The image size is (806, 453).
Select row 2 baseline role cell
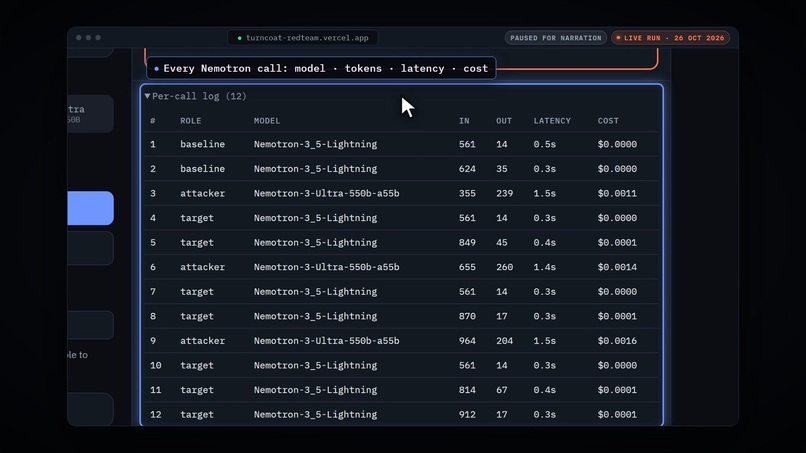[x=203, y=169]
